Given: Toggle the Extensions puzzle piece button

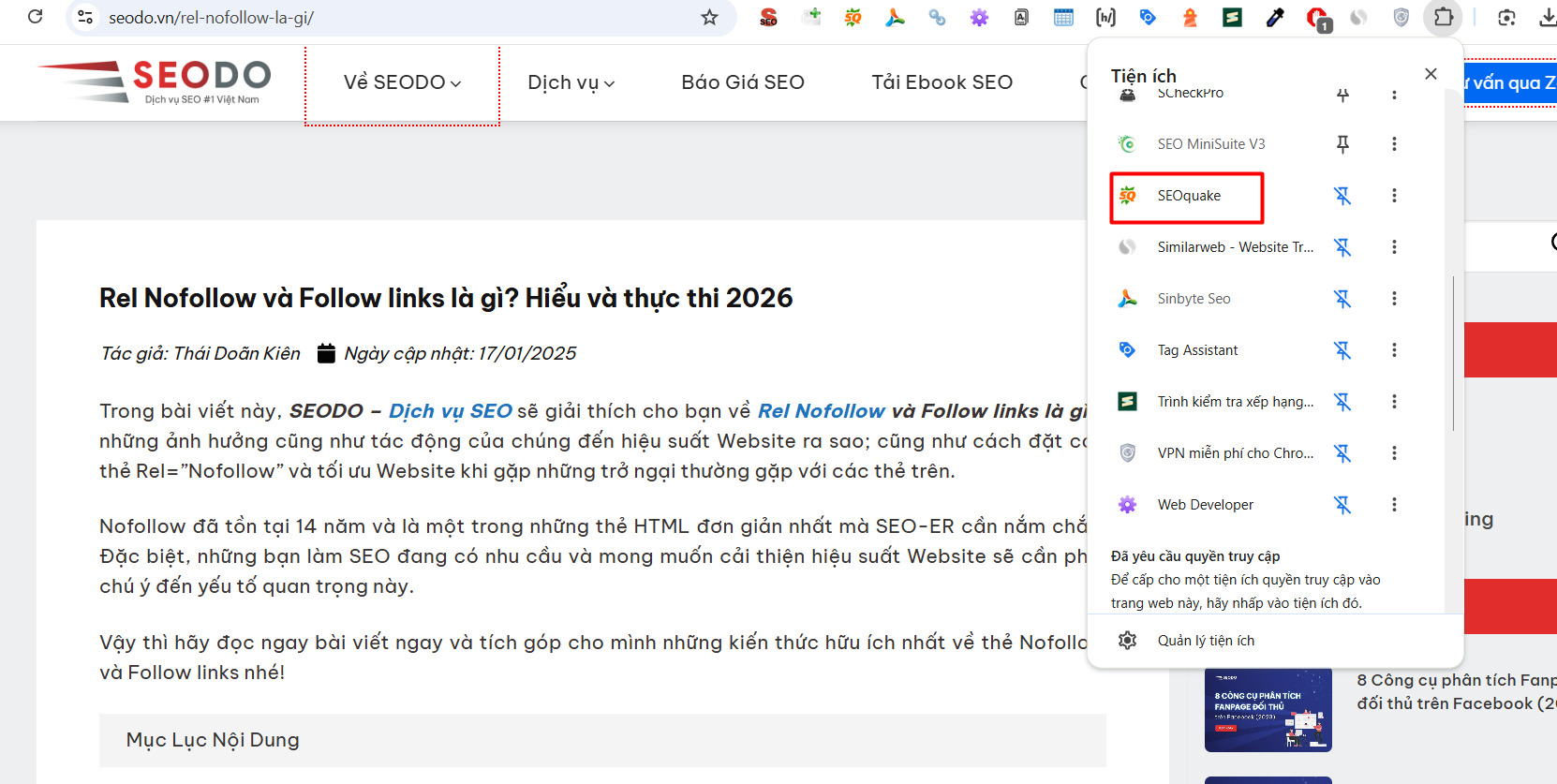Looking at the screenshot, I should click(x=1444, y=17).
